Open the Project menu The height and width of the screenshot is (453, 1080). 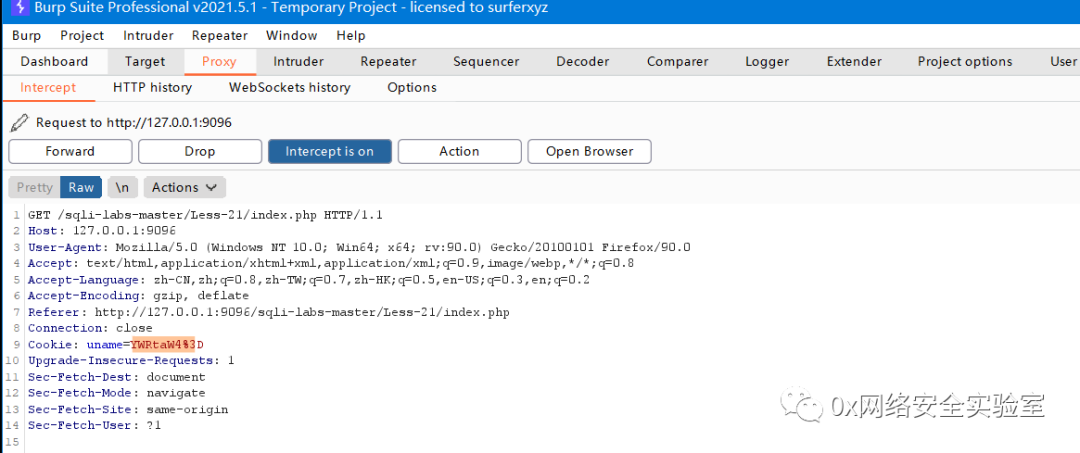pos(82,35)
